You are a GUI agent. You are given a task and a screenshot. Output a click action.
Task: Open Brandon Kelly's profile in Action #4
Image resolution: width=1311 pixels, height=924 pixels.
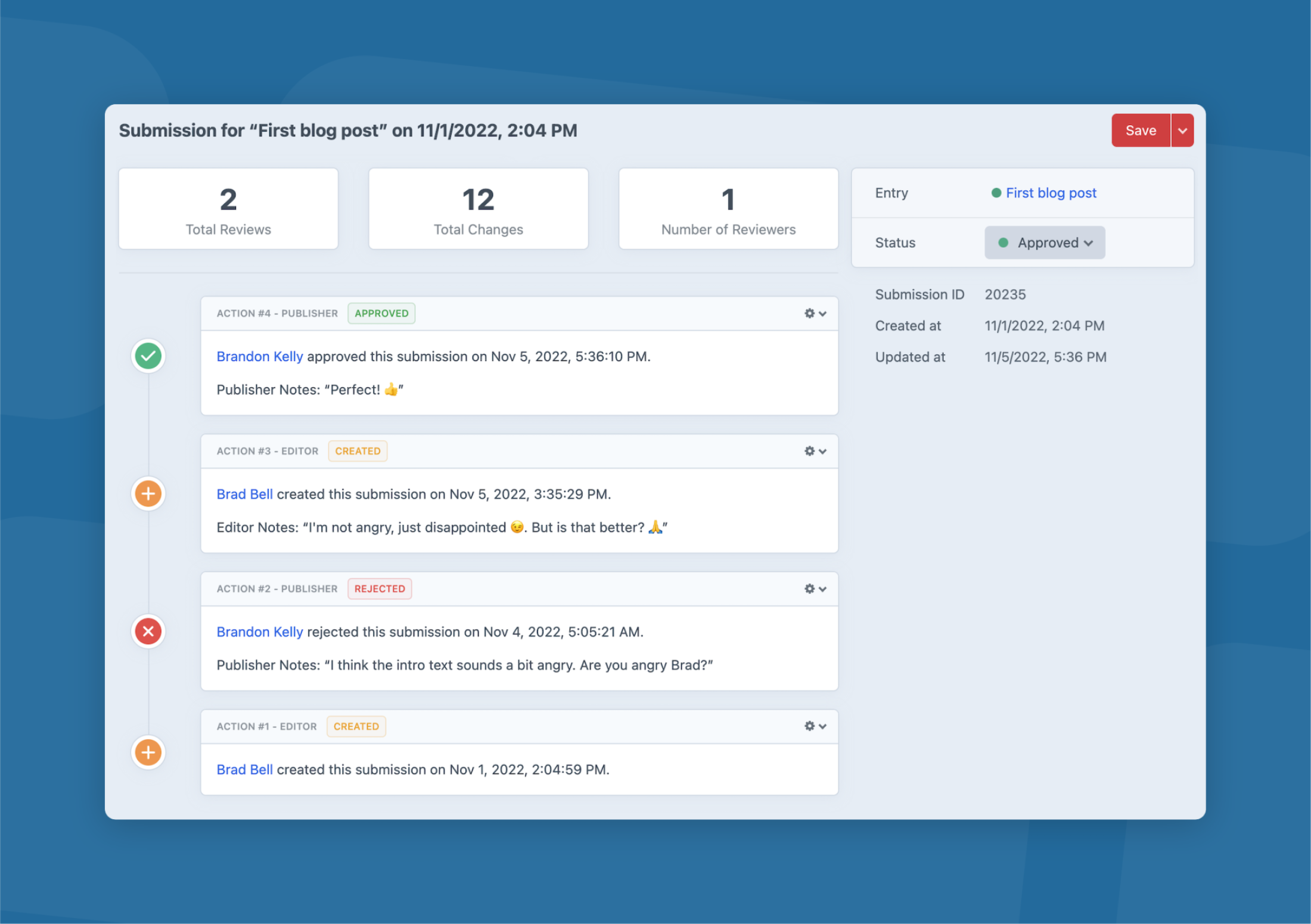tap(259, 356)
